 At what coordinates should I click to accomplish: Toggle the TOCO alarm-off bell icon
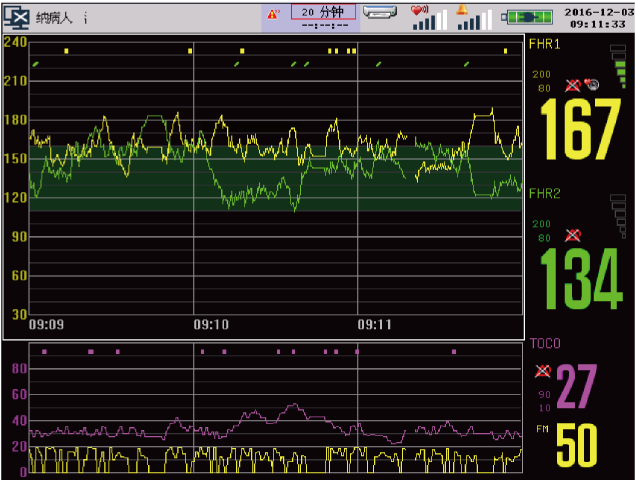click(x=544, y=372)
